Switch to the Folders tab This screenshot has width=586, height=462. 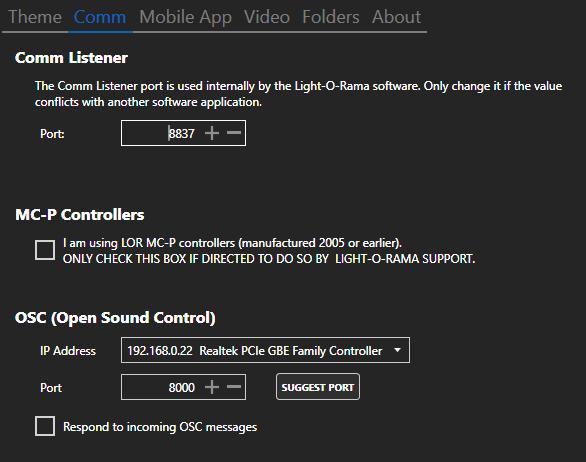(x=331, y=17)
